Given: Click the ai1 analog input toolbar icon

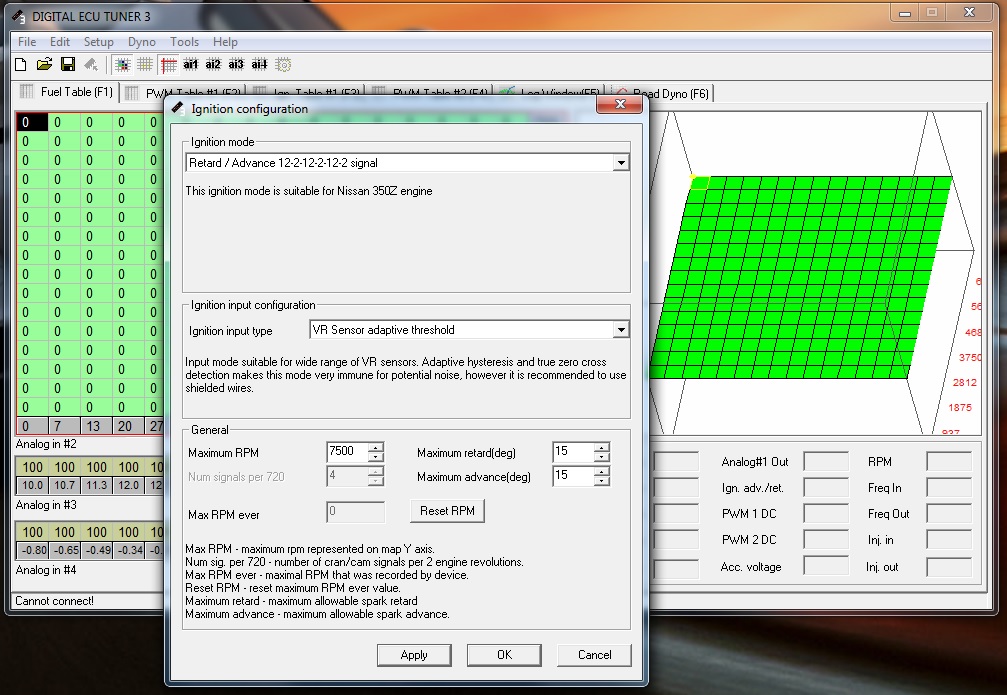Looking at the screenshot, I should tap(191, 65).
